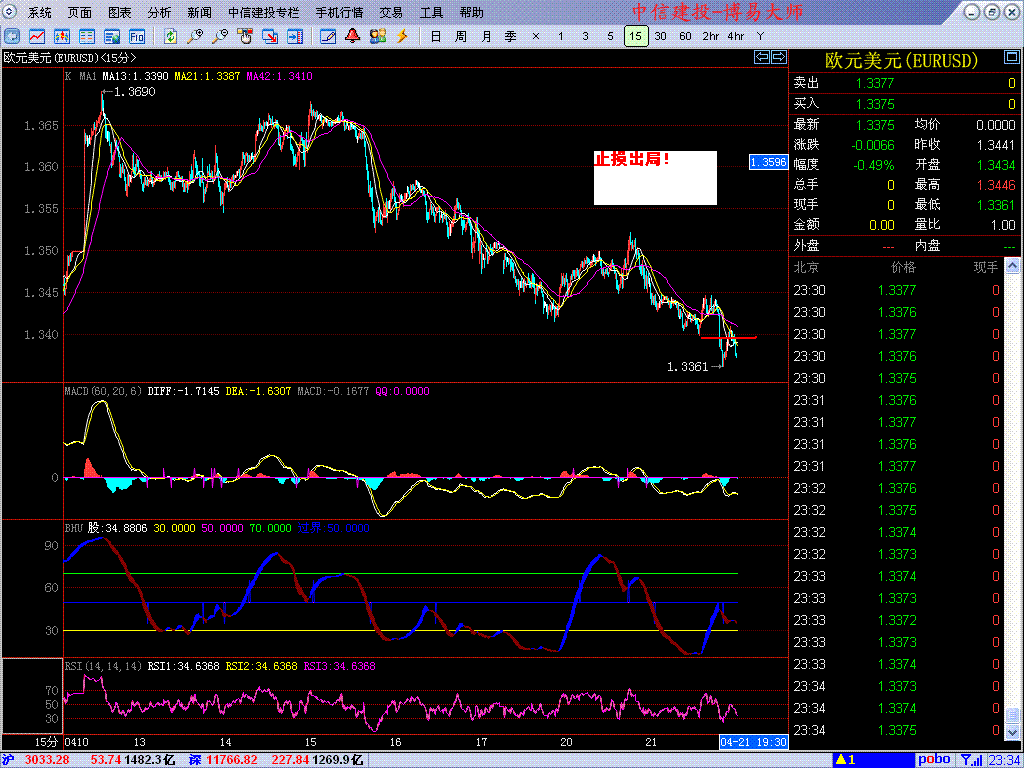Screen dimensions: 1024x768
Task: Open the 分析 menu
Action: [x=159, y=12]
